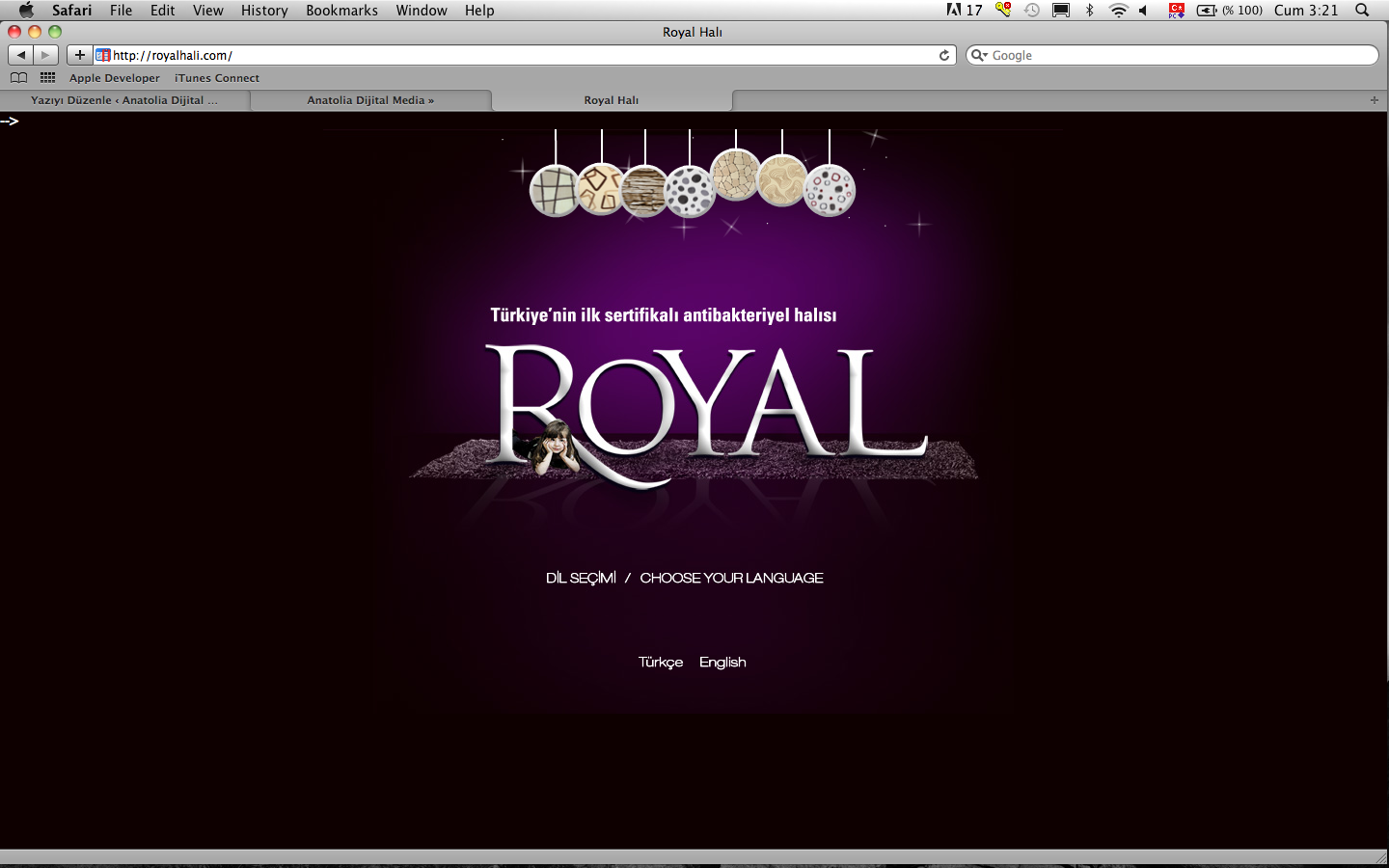Screen dimensions: 1389x868
Task: Click the spotted carpet pattern ornament
Action: (x=690, y=191)
